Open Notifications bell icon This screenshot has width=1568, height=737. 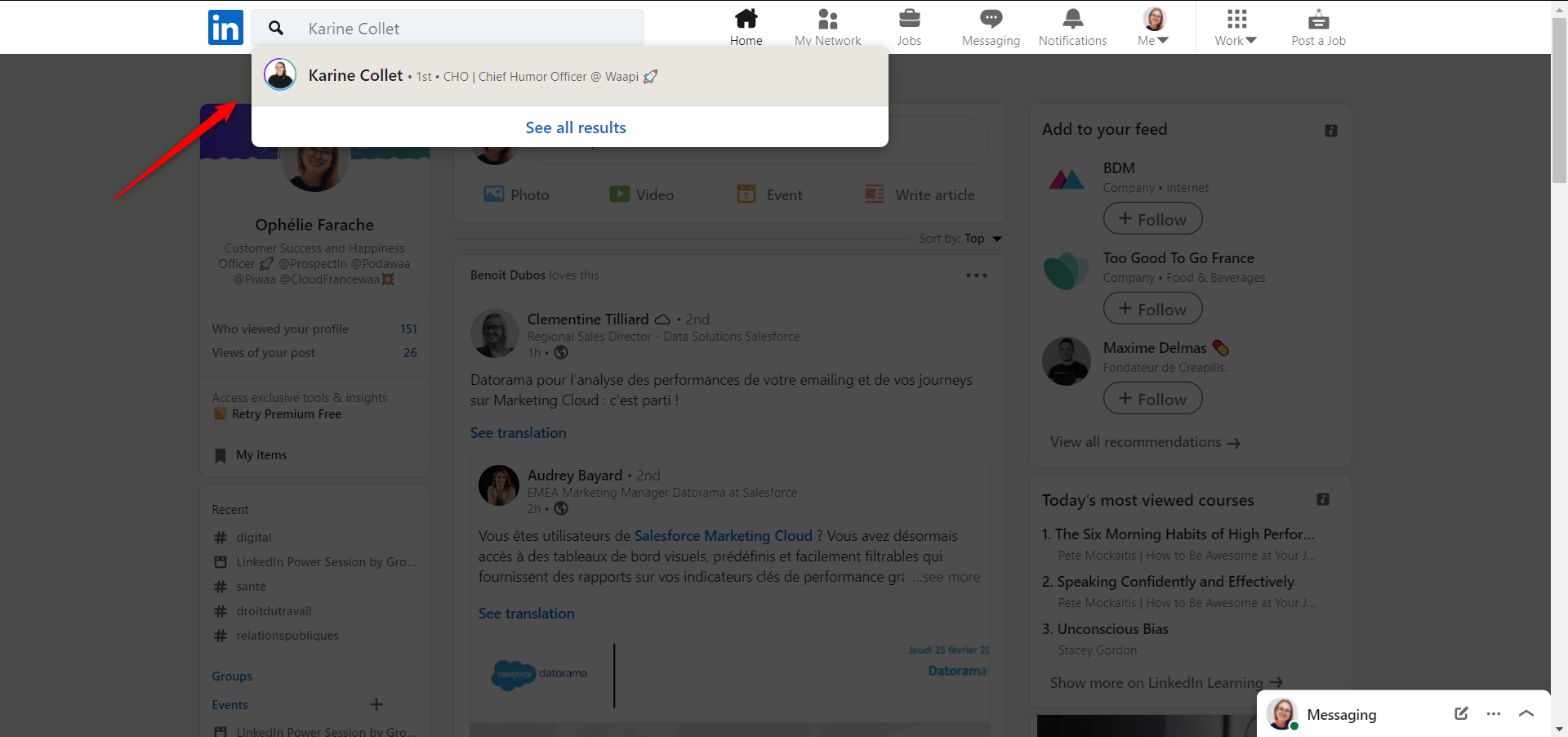pyautogui.click(x=1073, y=18)
